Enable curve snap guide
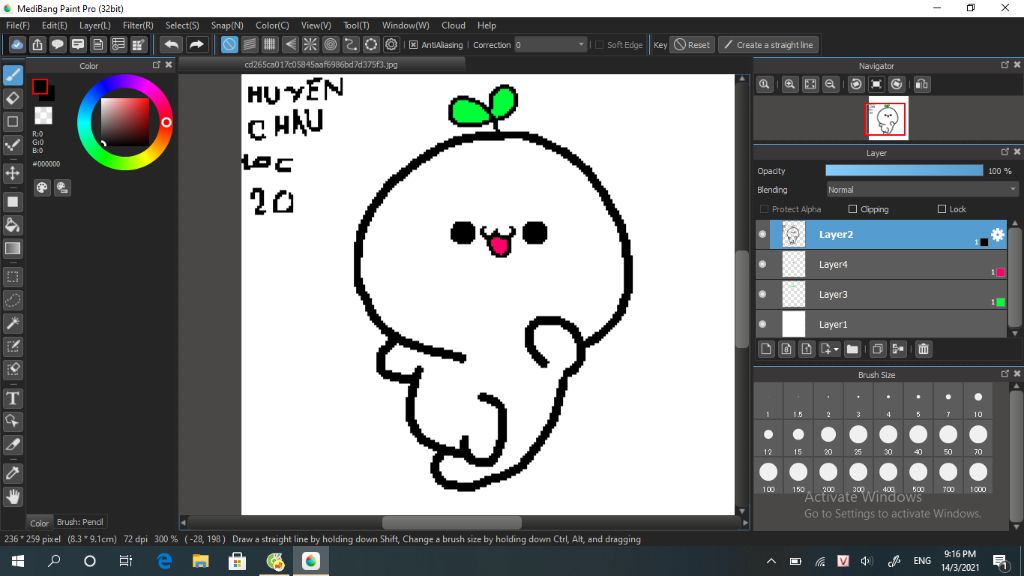 point(351,44)
